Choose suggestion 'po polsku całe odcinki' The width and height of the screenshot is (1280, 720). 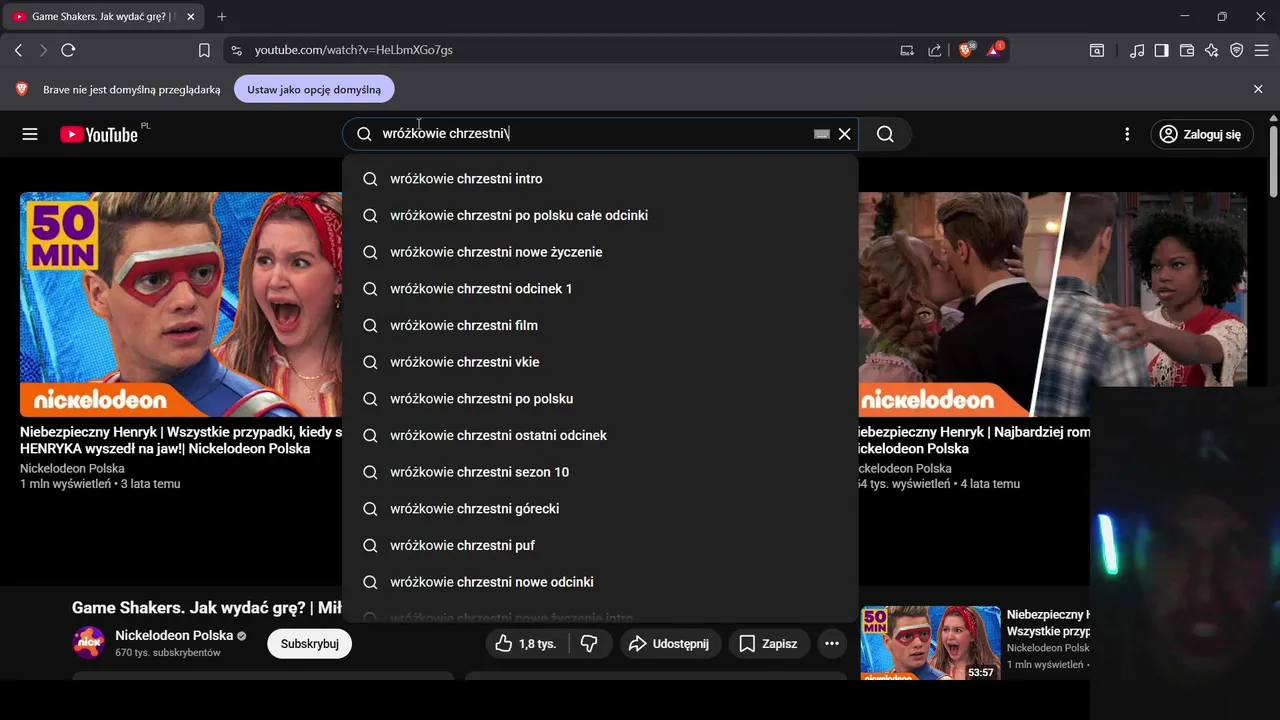[600, 215]
